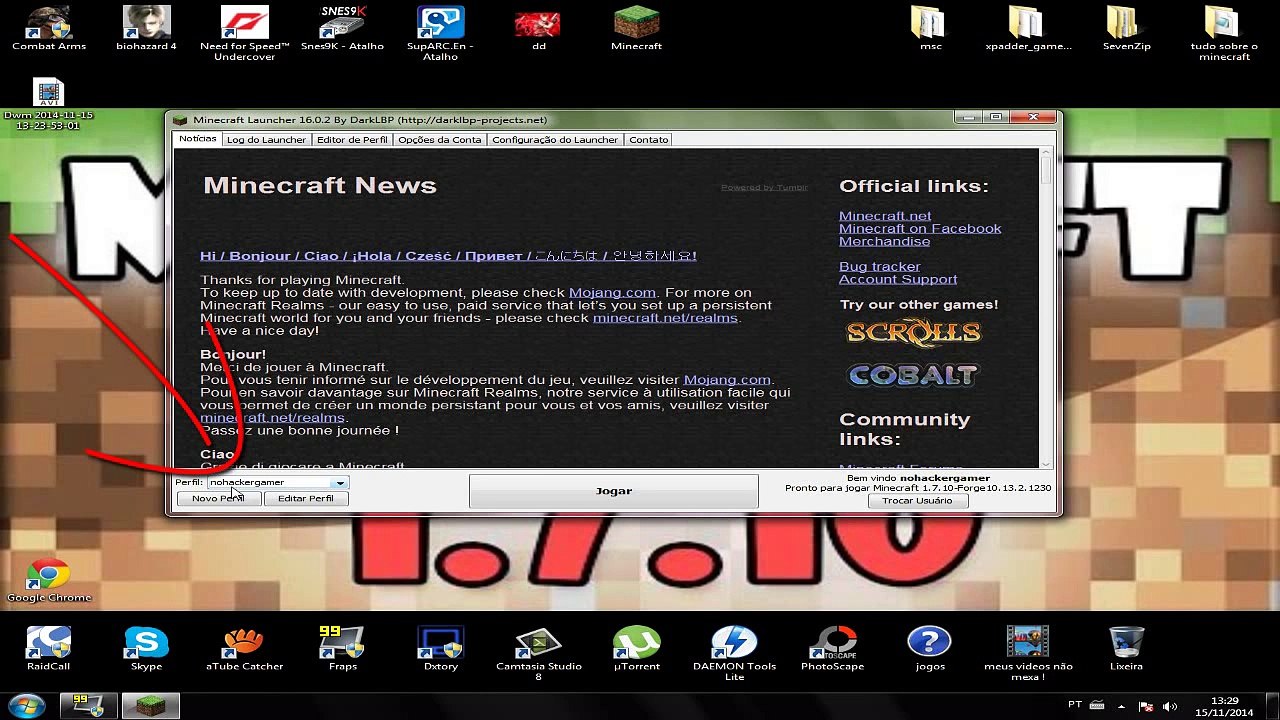Click the volume icon in system tray

coord(1169,706)
